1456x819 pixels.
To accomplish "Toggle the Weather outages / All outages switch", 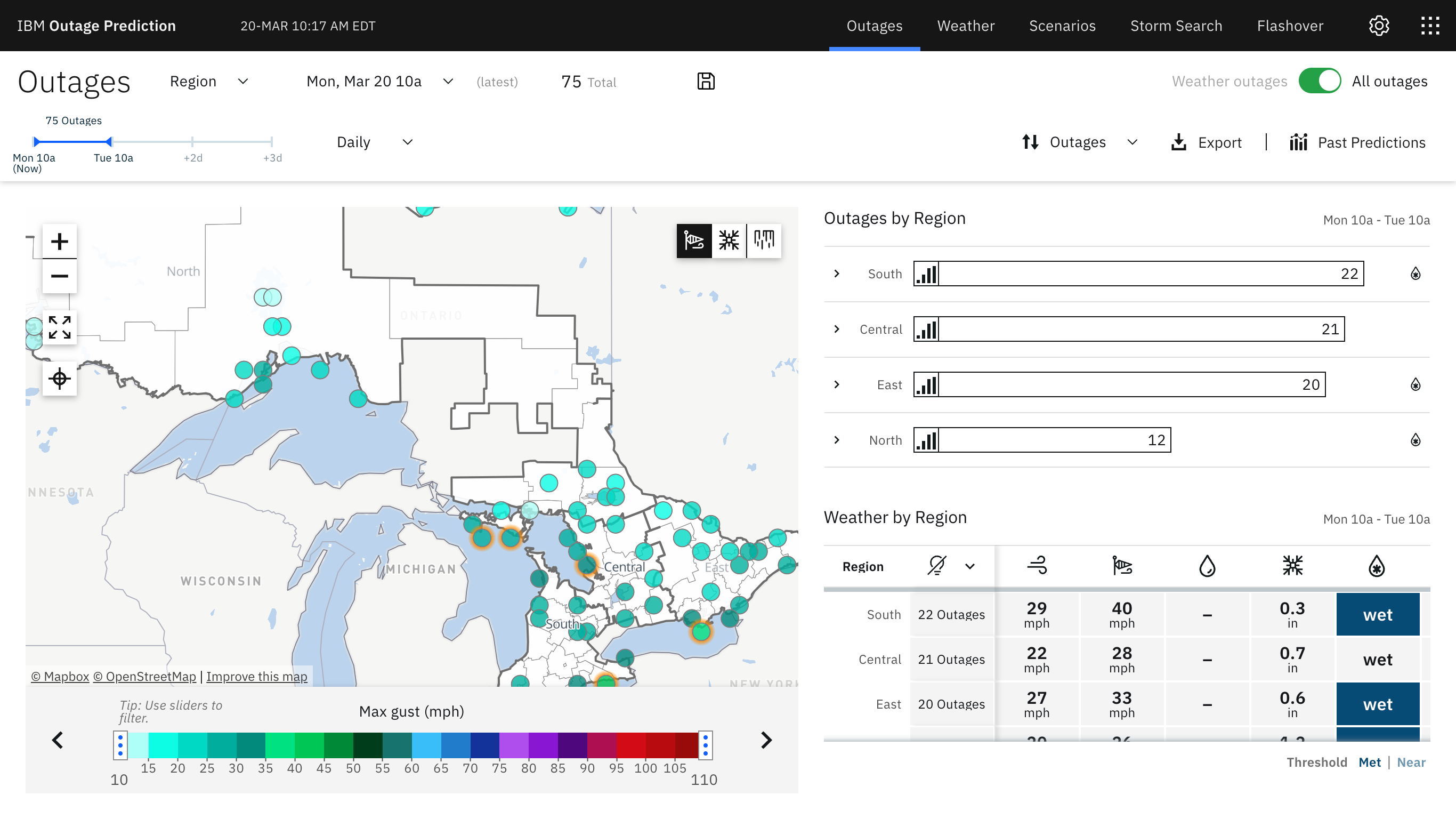I will tap(1320, 81).
